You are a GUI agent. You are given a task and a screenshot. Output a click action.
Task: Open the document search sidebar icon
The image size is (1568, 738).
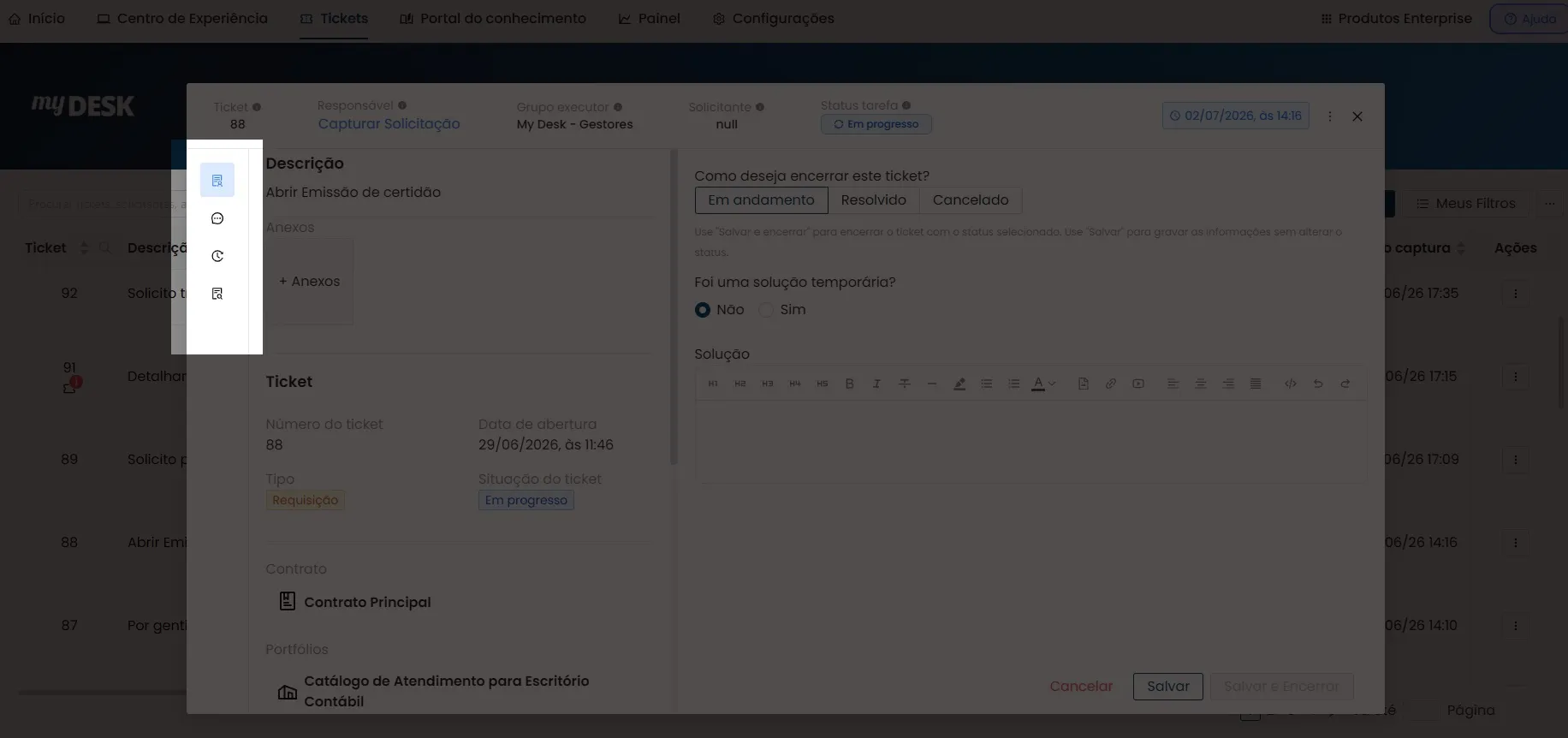click(217, 294)
